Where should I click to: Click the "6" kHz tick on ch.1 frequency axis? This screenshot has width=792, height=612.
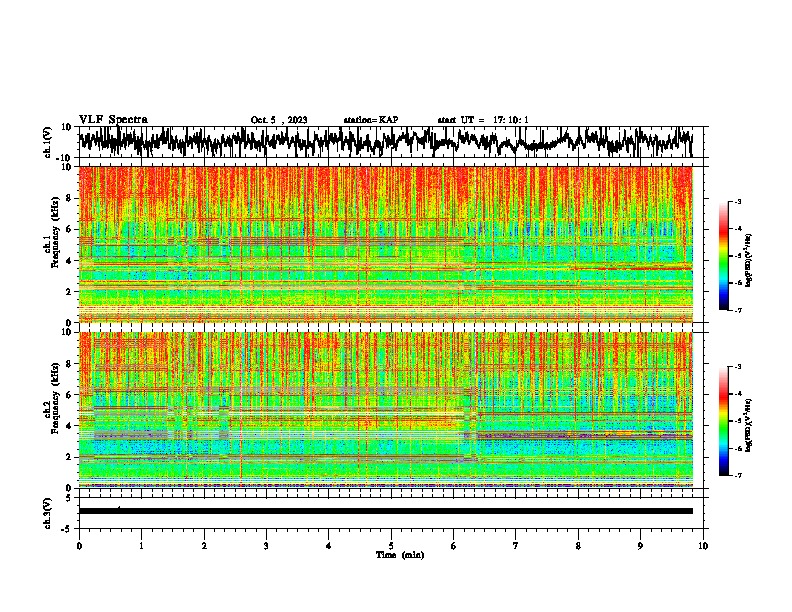tap(69, 229)
